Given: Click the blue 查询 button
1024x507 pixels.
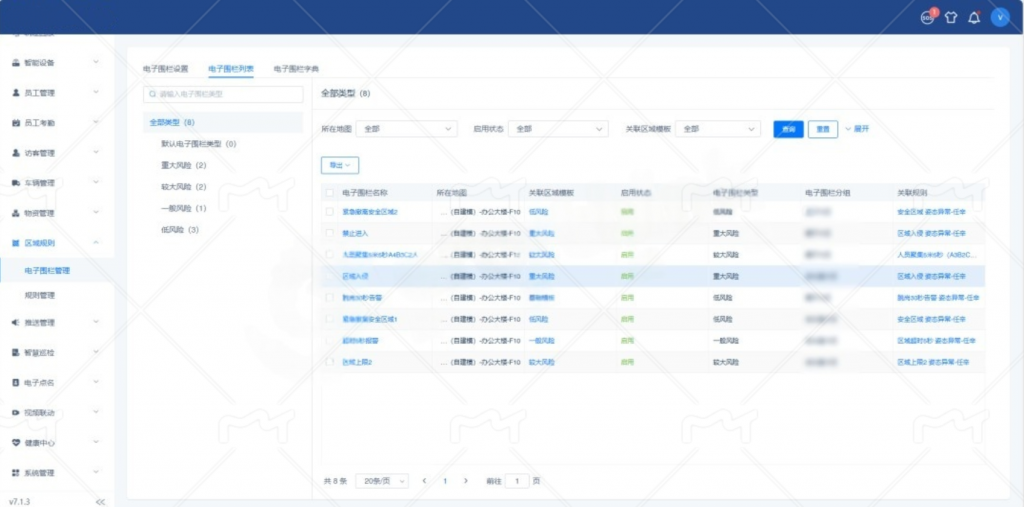Looking at the screenshot, I should tap(788, 129).
